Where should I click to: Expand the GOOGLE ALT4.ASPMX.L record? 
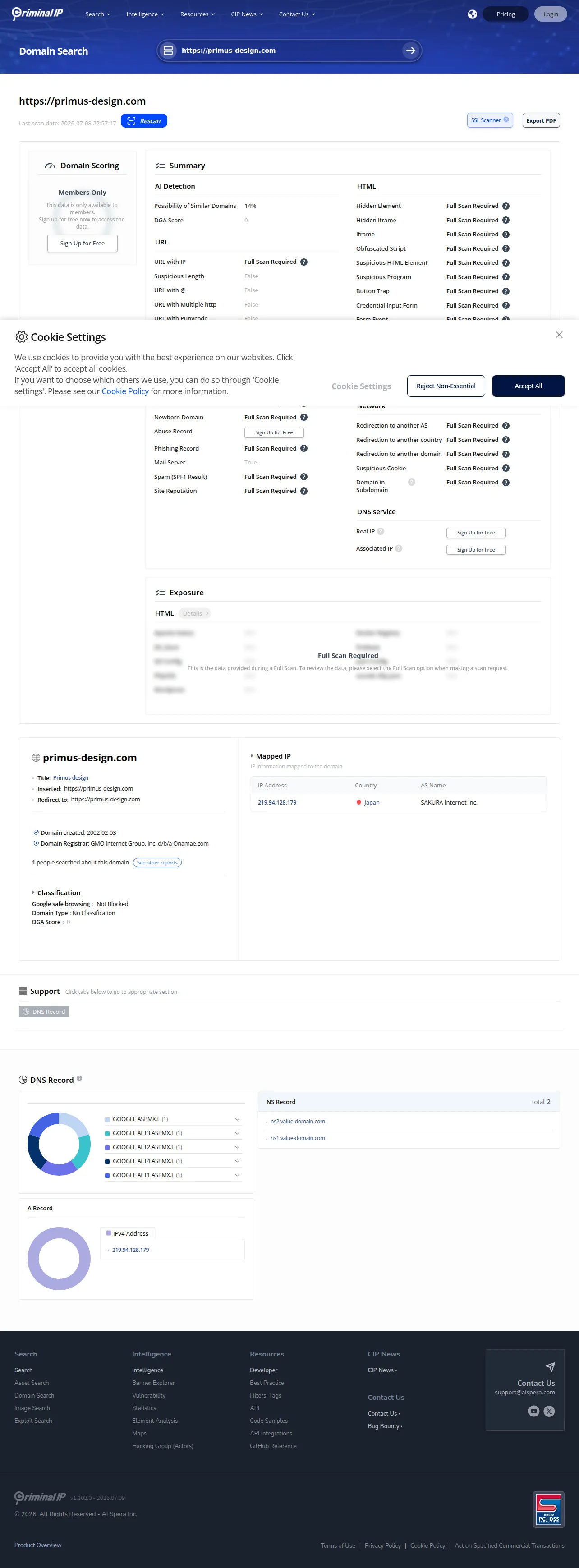pos(237,1161)
